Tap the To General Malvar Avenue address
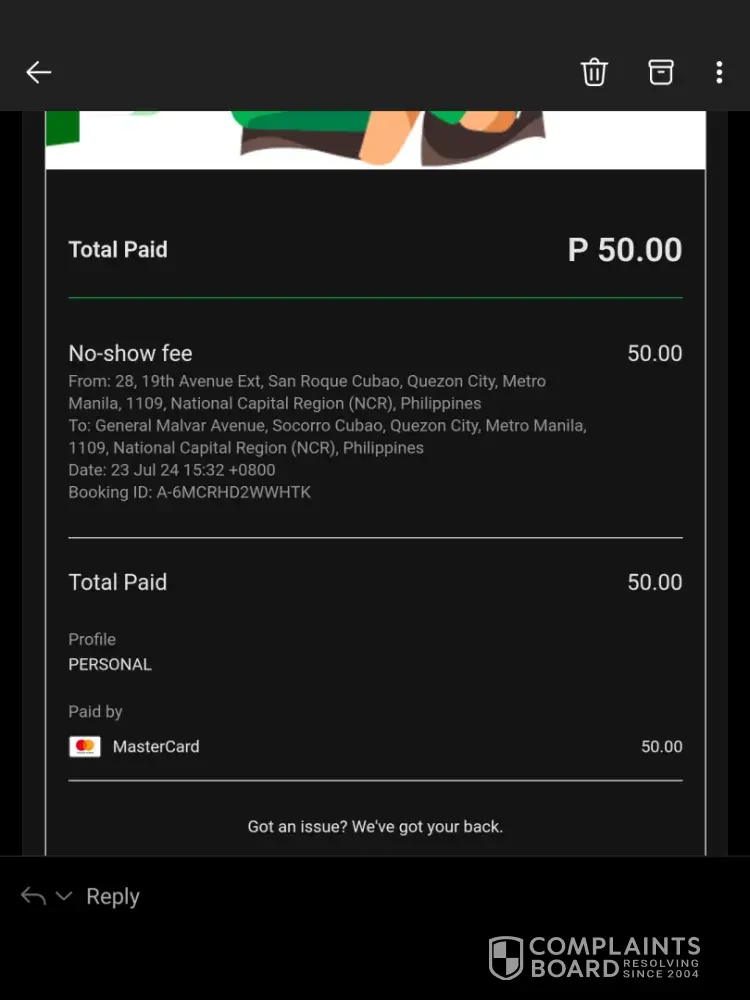The height and width of the screenshot is (1000, 750). click(327, 437)
